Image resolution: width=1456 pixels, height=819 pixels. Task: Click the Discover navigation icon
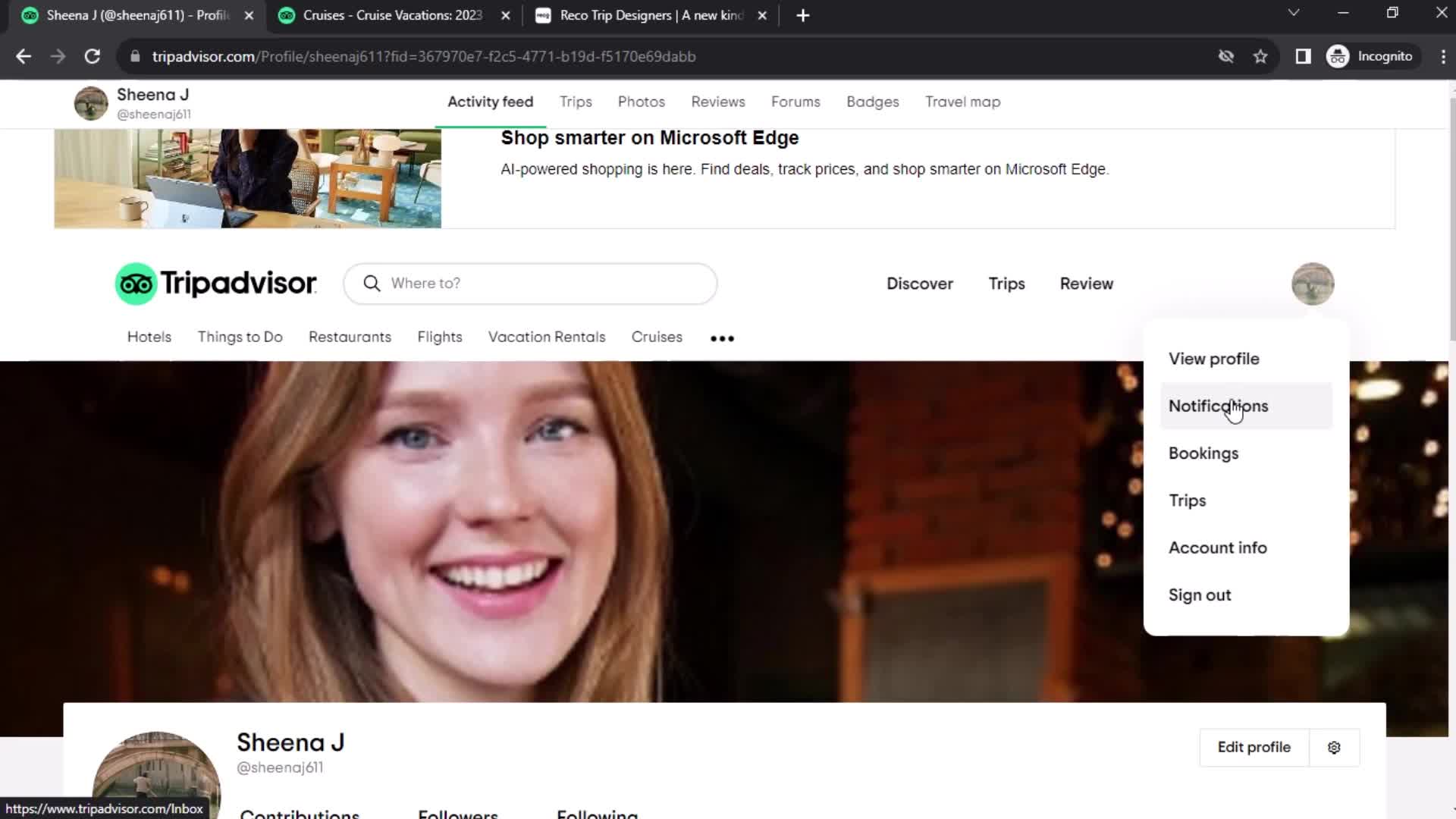pyautogui.click(x=920, y=284)
